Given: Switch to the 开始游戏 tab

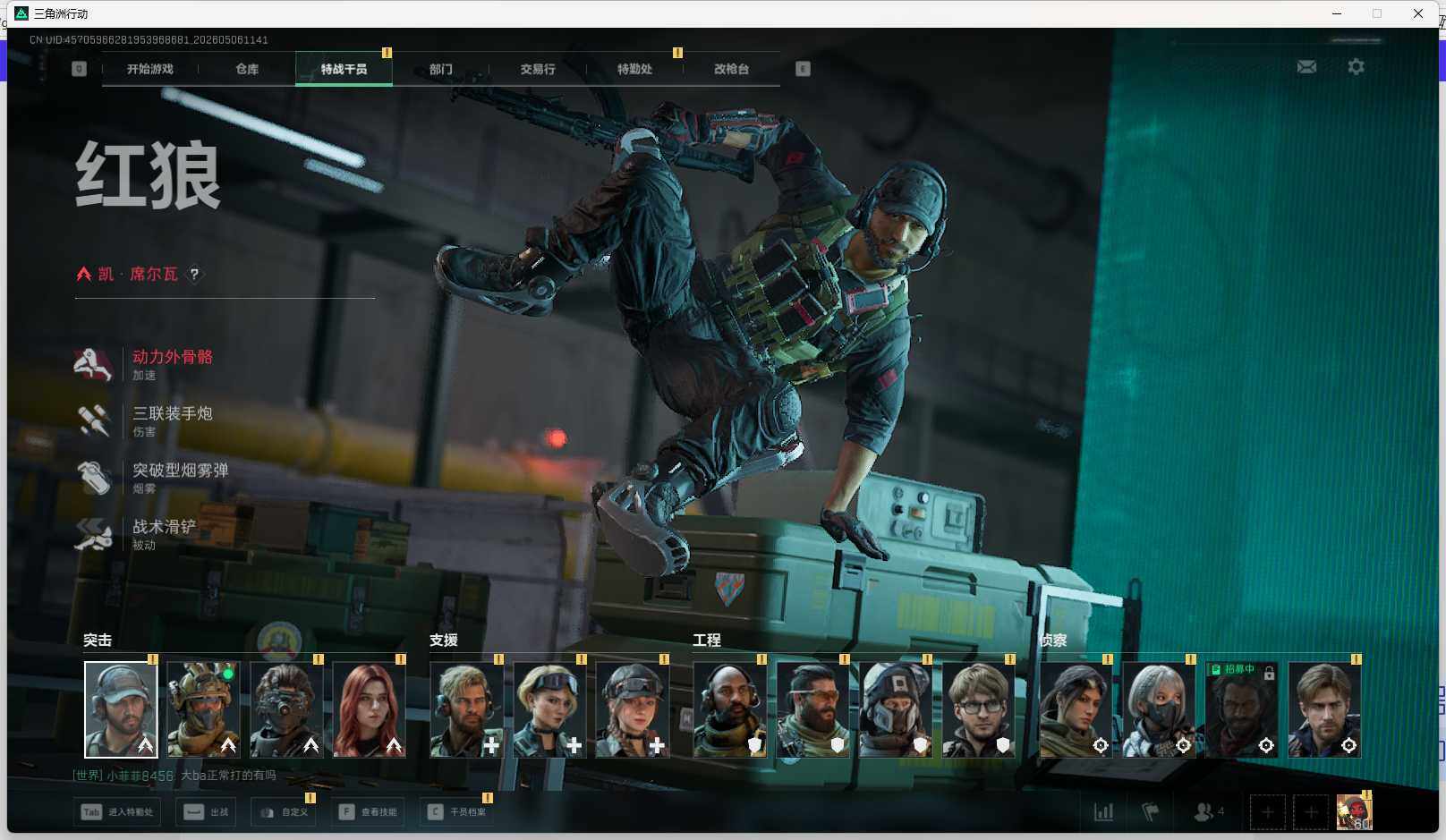Looking at the screenshot, I should (x=150, y=69).
